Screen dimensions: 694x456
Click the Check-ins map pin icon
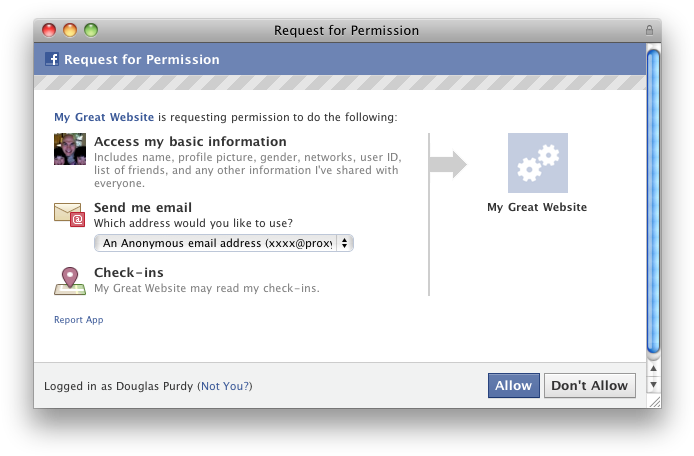click(x=70, y=280)
